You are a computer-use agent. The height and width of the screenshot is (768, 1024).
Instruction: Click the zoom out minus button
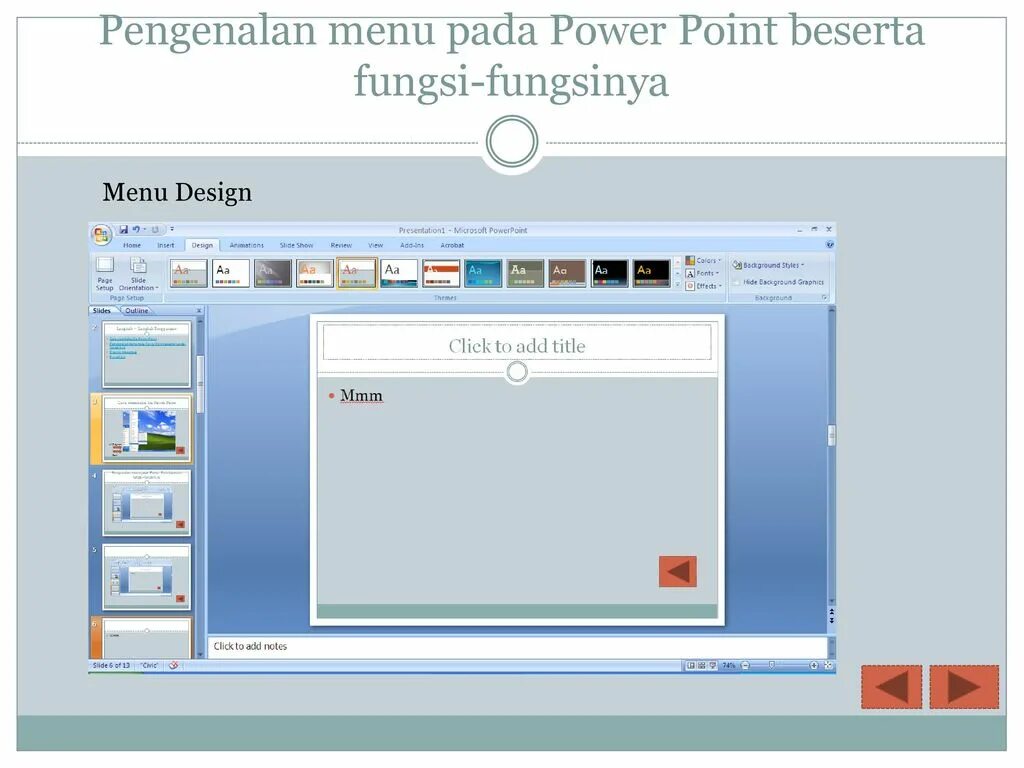(x=745, y=665)
